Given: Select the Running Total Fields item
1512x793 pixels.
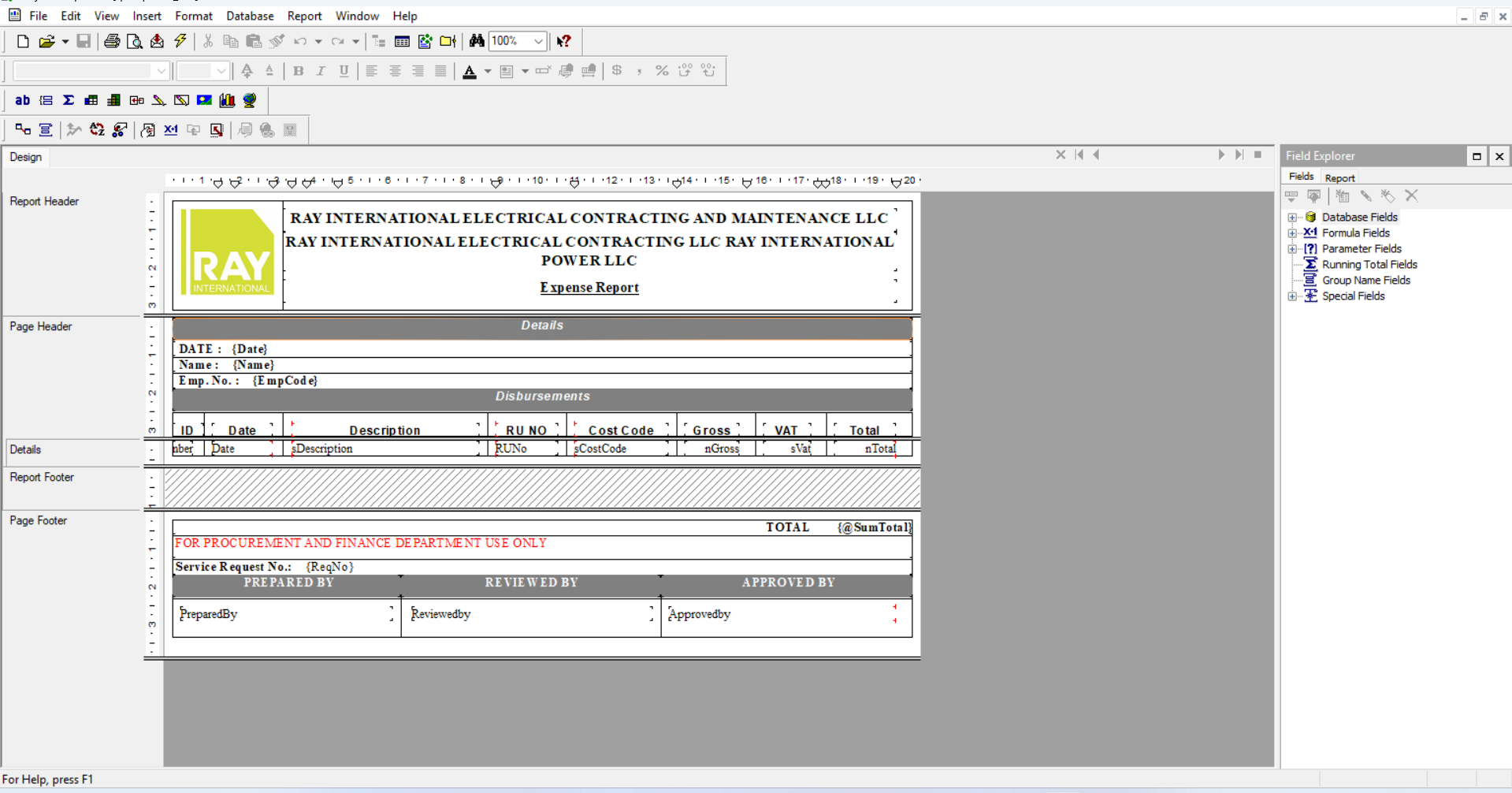Looking at the screenshot, I should coord(1369,265).
